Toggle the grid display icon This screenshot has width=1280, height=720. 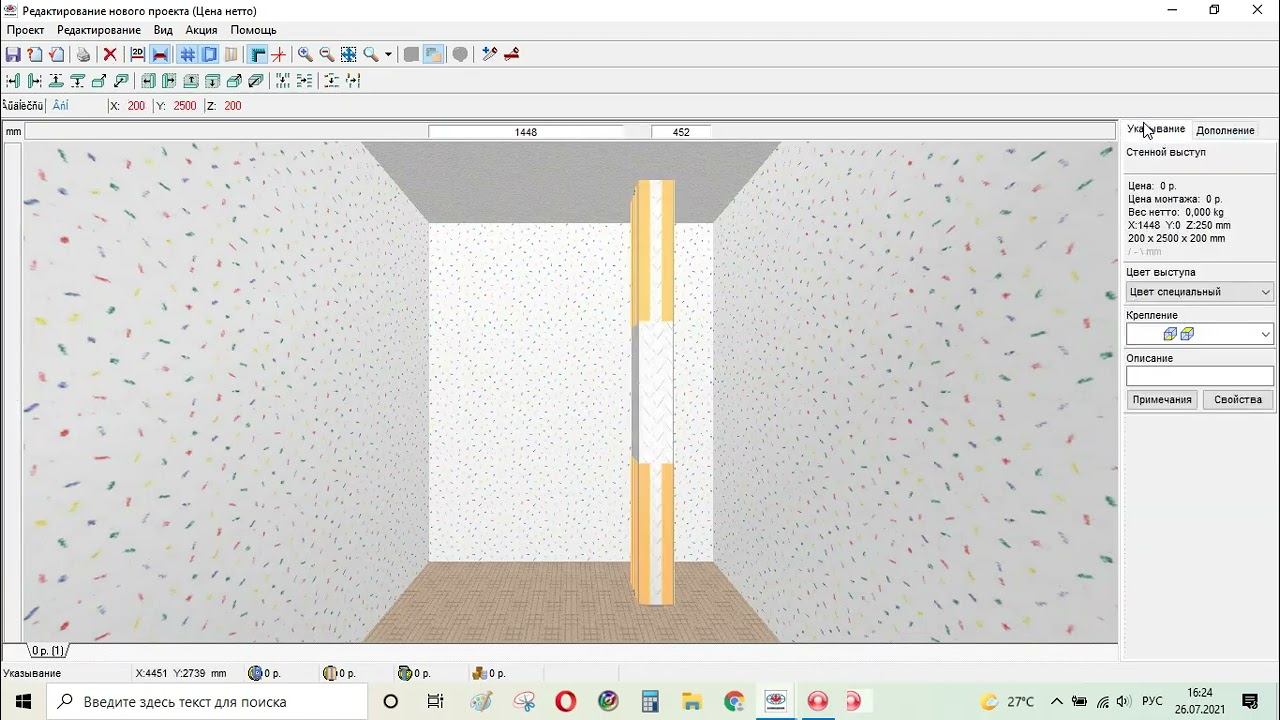point(187,54)
